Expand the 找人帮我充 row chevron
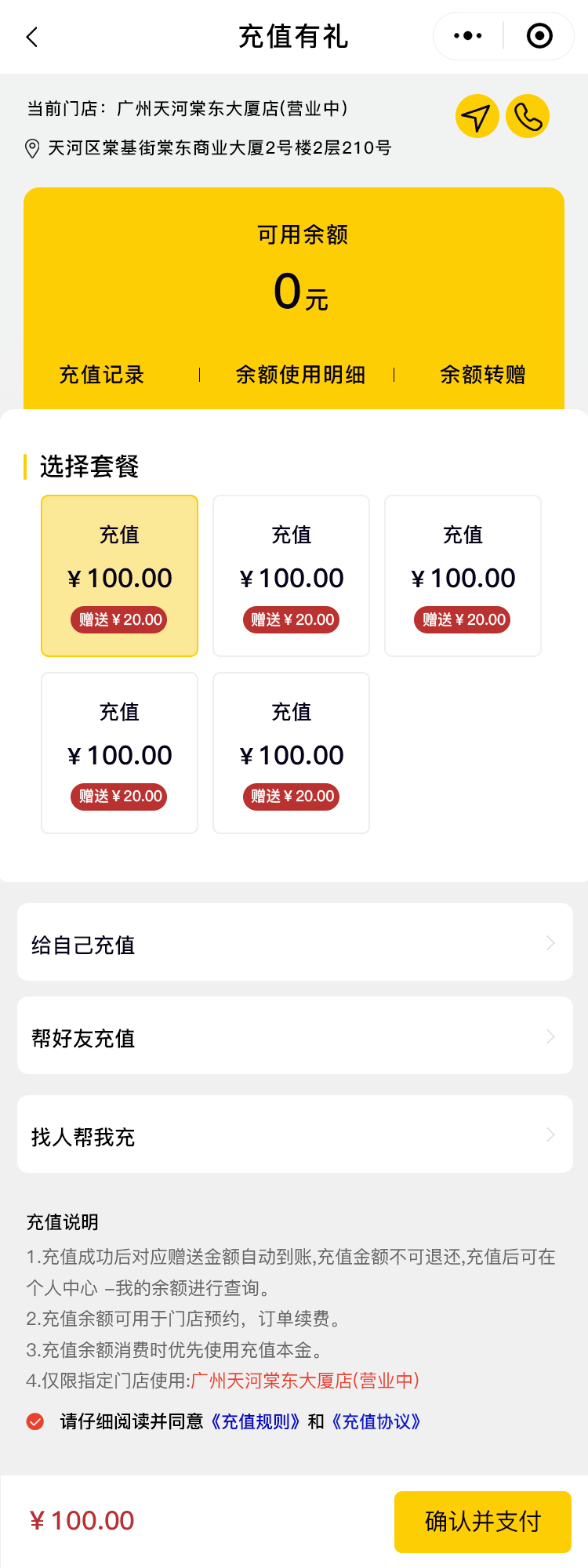Viewport: 588px width, 1568px height. [x=550, y=1134]
